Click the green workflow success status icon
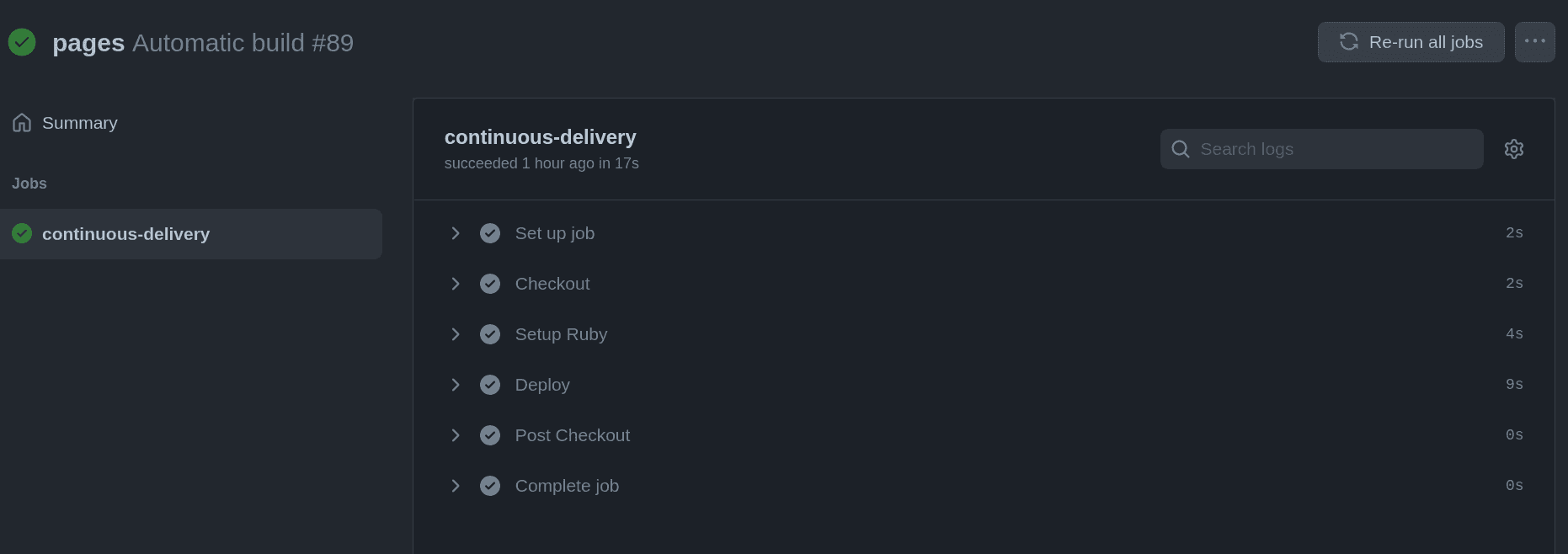 (x=22, y=42)
